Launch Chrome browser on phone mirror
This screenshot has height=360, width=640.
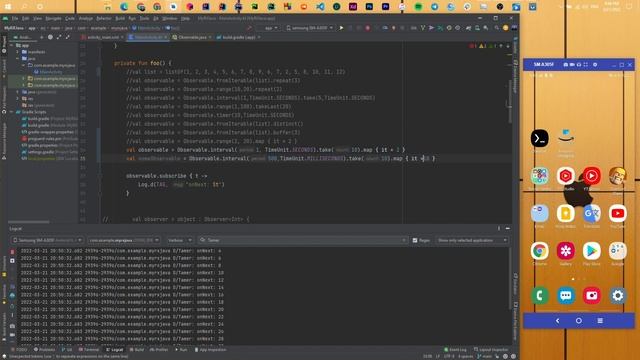click(539, 251)
